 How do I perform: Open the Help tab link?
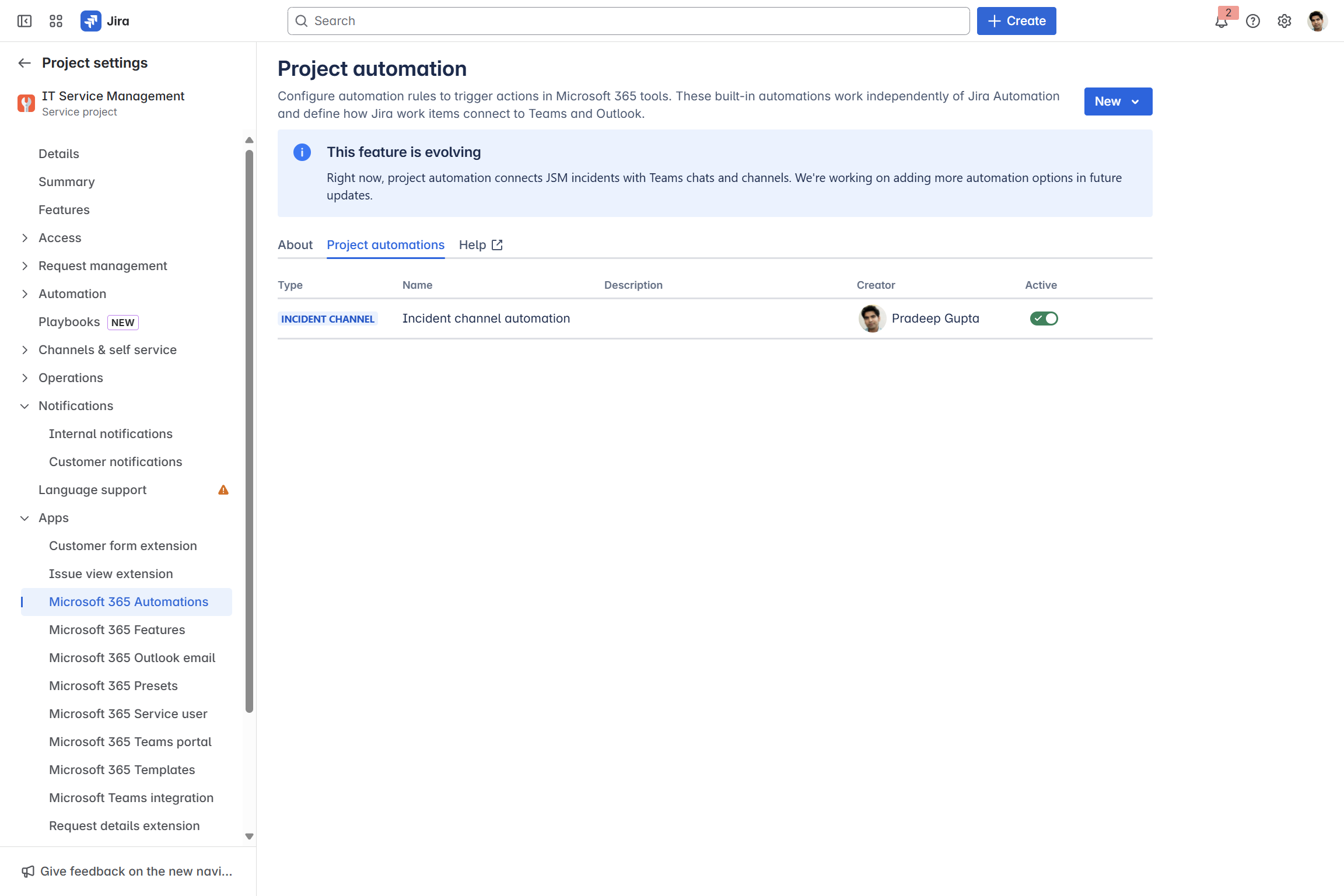[x=481, y=245]
